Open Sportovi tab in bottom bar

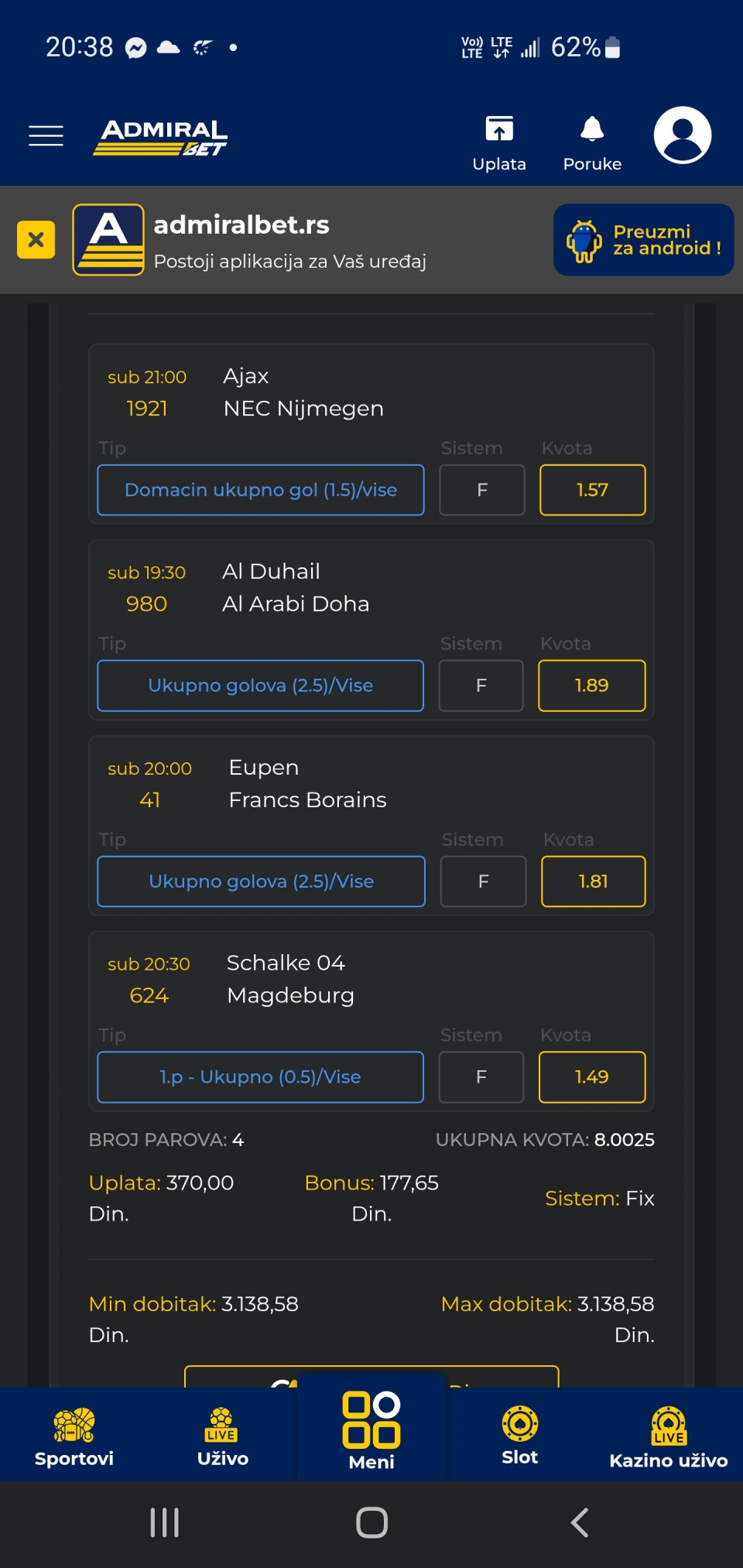pos(74,1436)
